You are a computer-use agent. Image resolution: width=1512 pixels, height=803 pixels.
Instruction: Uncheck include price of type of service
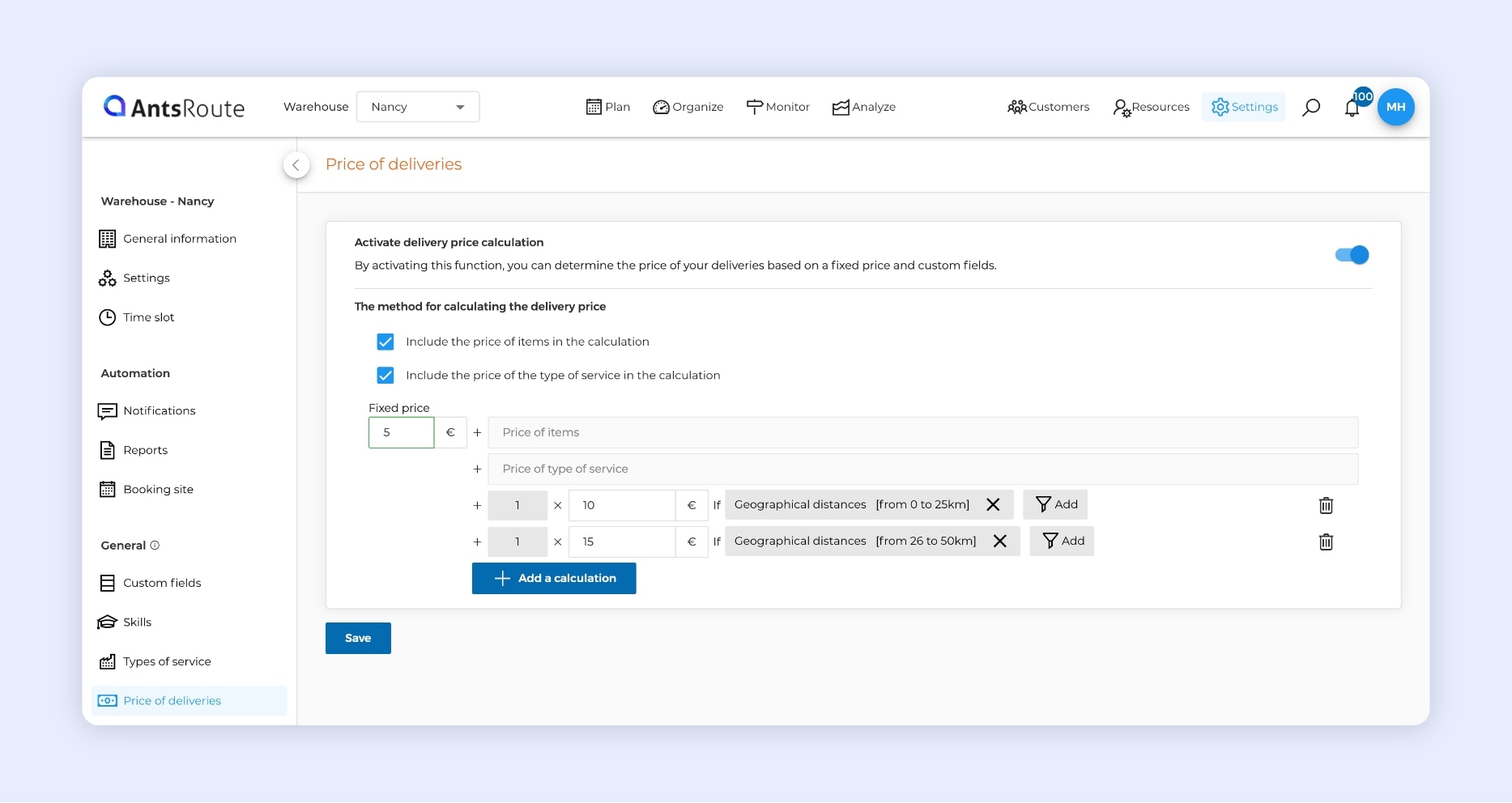pyautogui.click(x=385, y=376)
